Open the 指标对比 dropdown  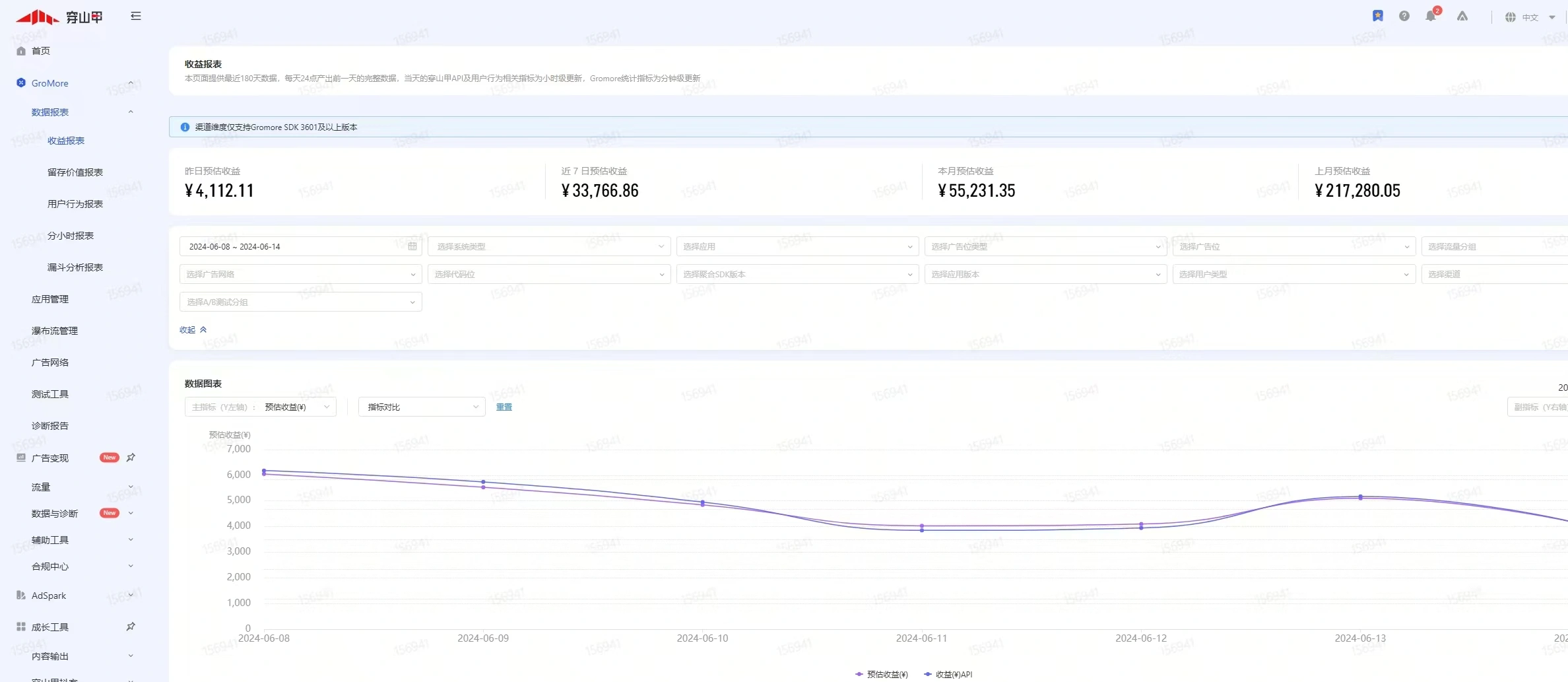422,407
